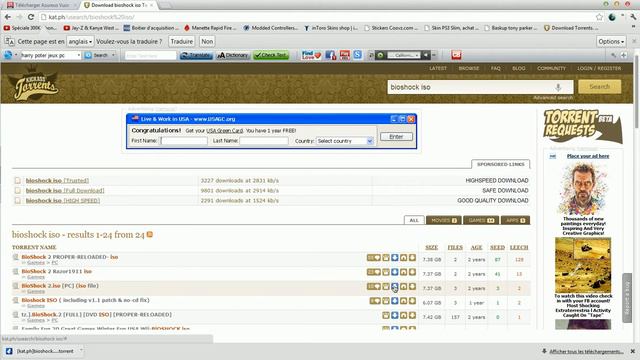Open downloaded torrent file options arrow
This screenshot has width=640, height=360.
click(81, 351)
